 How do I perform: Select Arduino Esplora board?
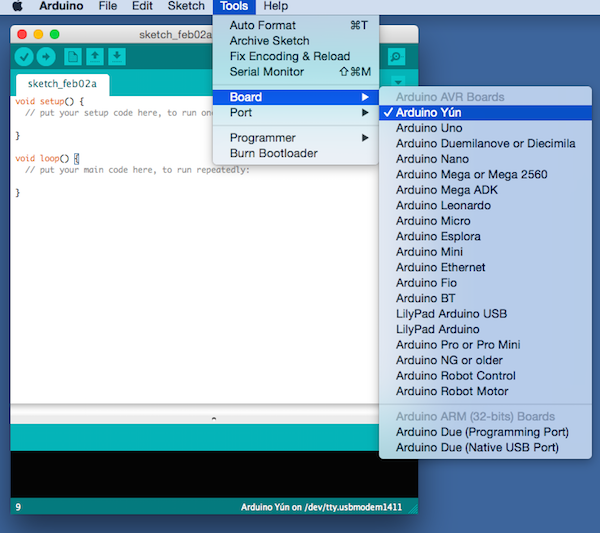[x=485, y=236]
